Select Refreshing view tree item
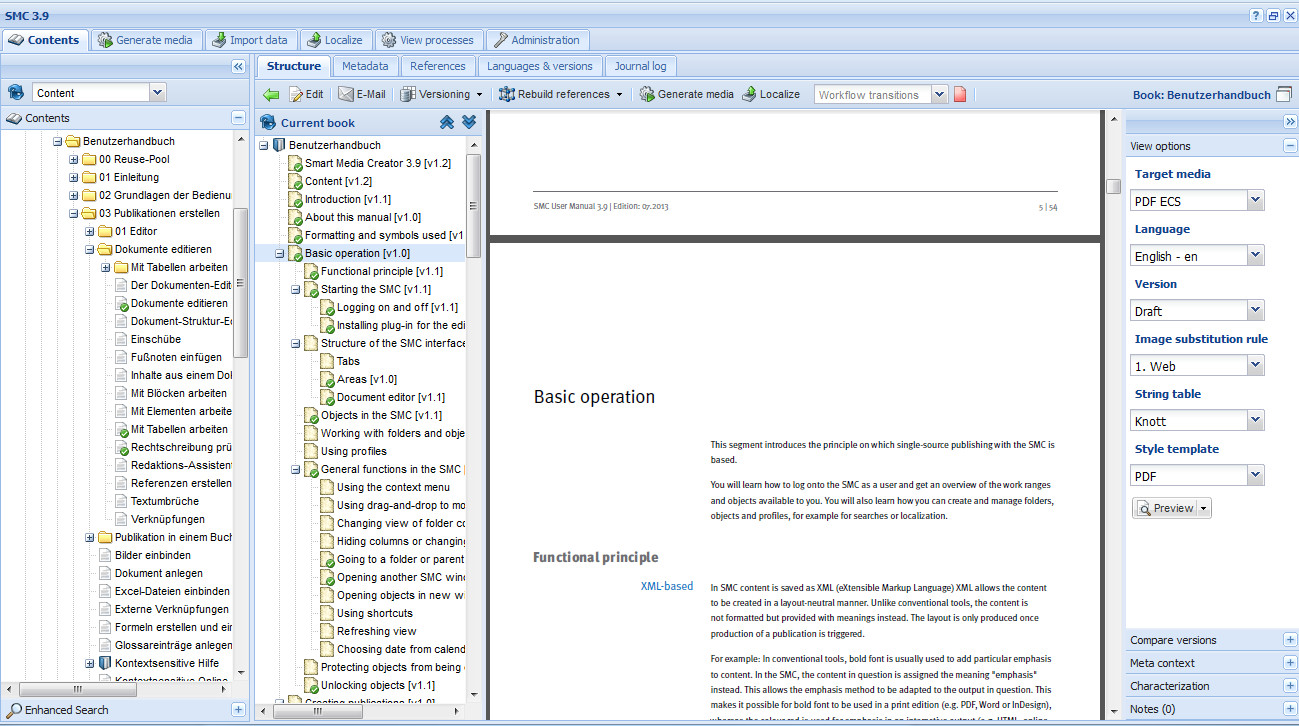1299x726 pixels. pyautogui.click(x=377, y=631)
